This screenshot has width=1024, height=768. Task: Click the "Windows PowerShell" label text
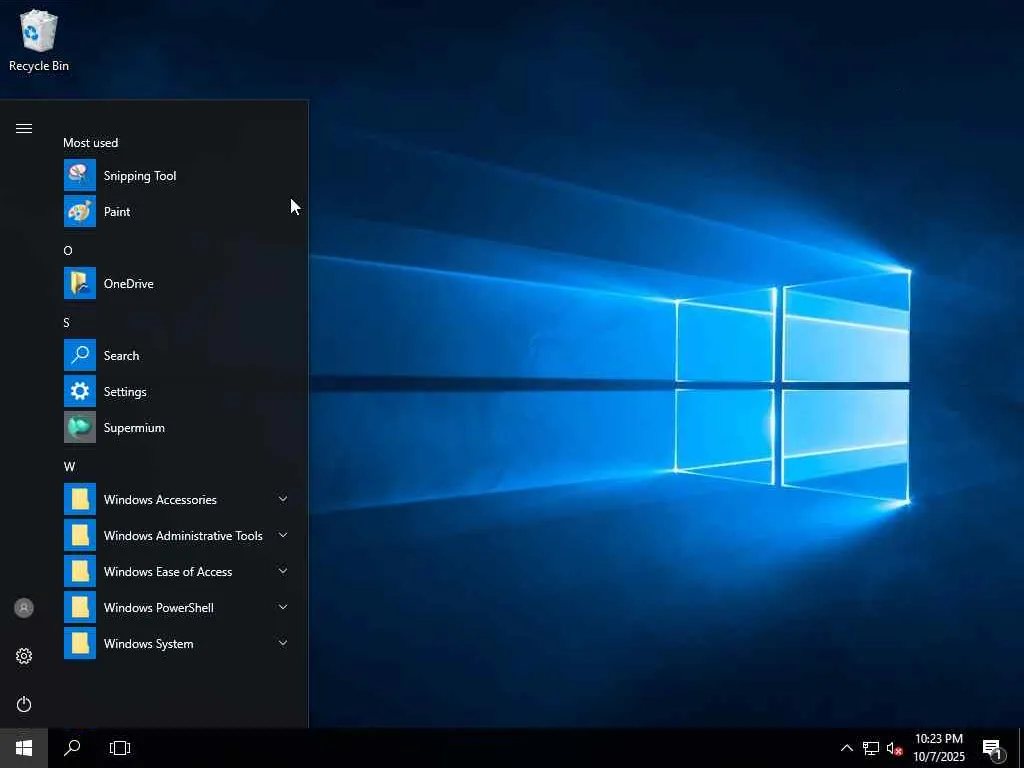(x=159, y=607)
